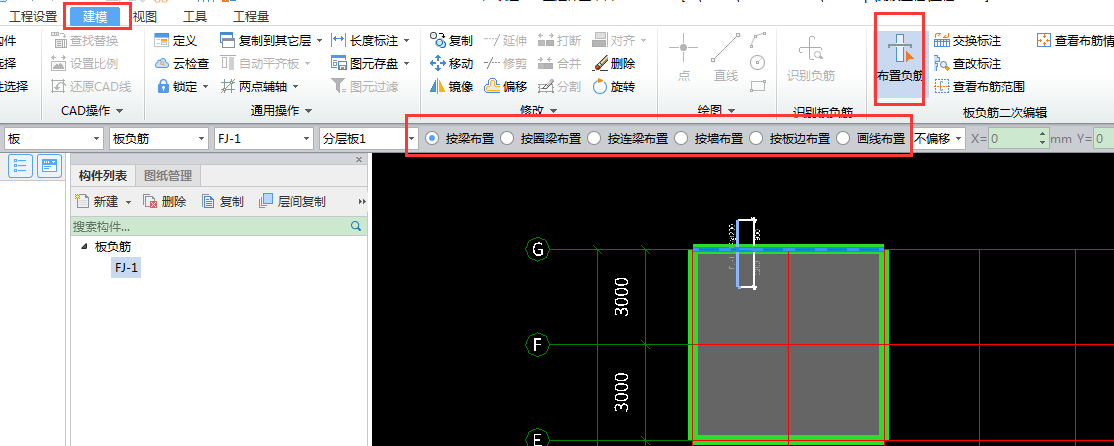Click the 锁定 lock tool
The image size is (1114, 446).
point(181,86)
